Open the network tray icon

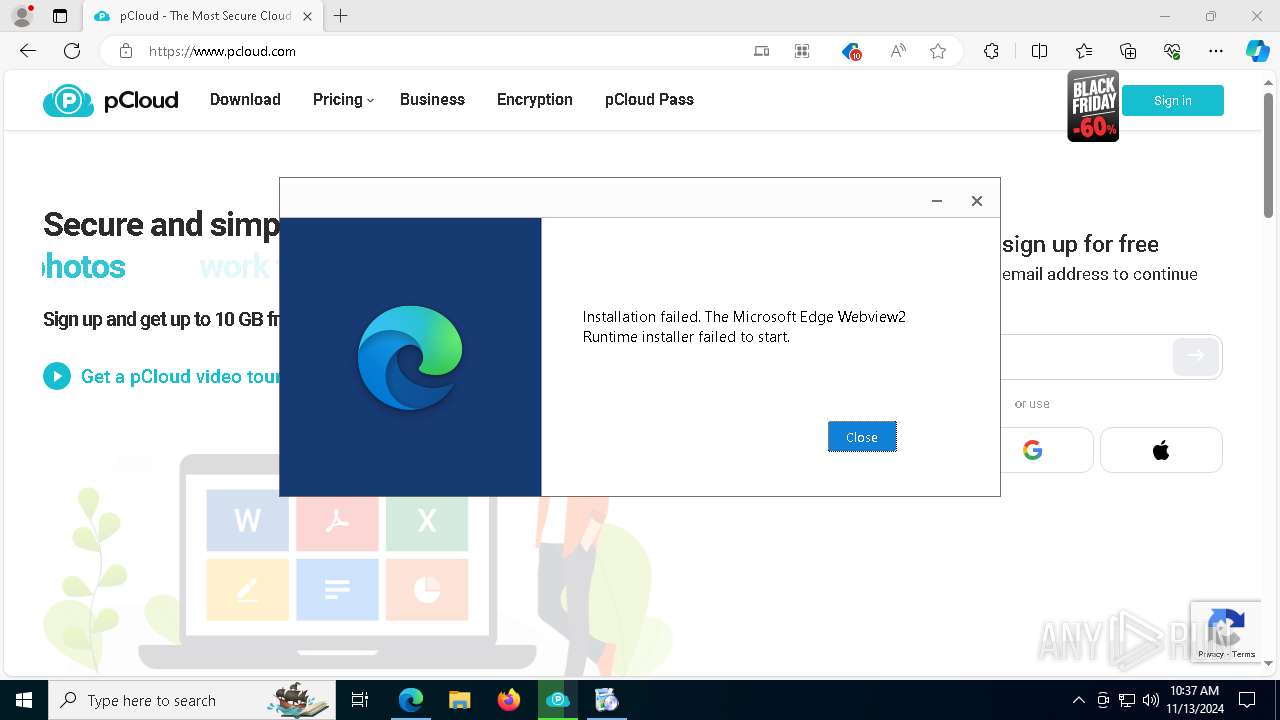pyautogui.click(x=1127, y=700)
